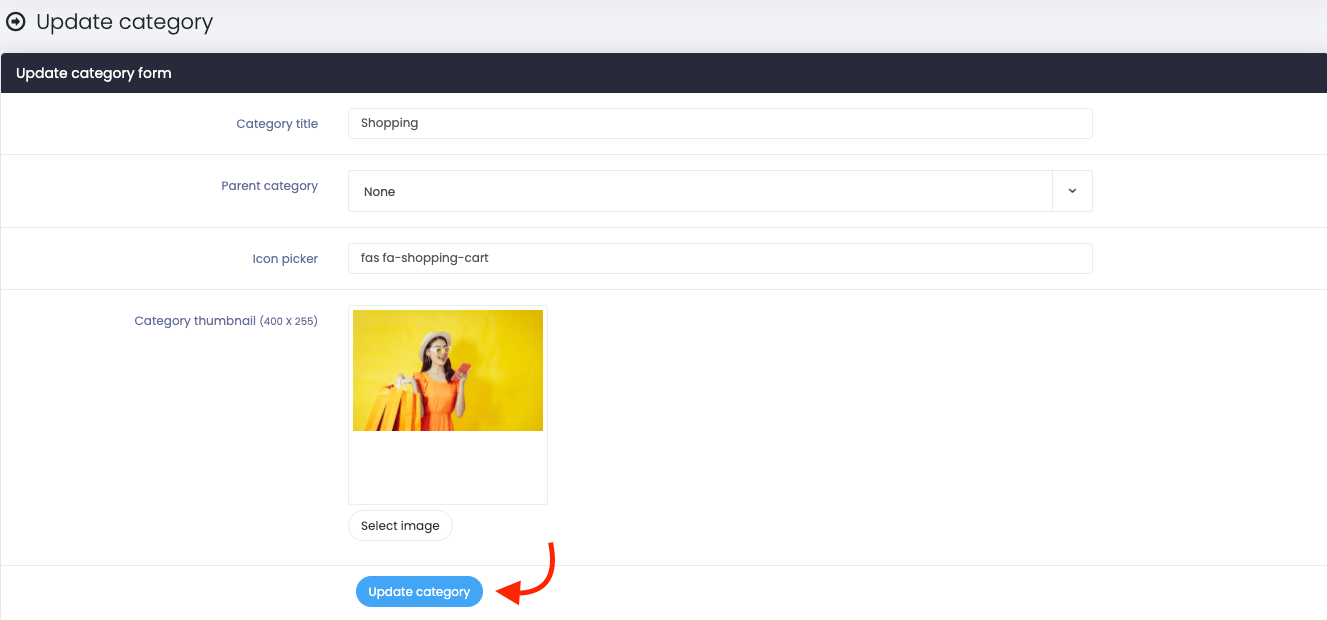Click the arrow circle icon beside Update category
1327x620 pixels.
tap(16, 21)
